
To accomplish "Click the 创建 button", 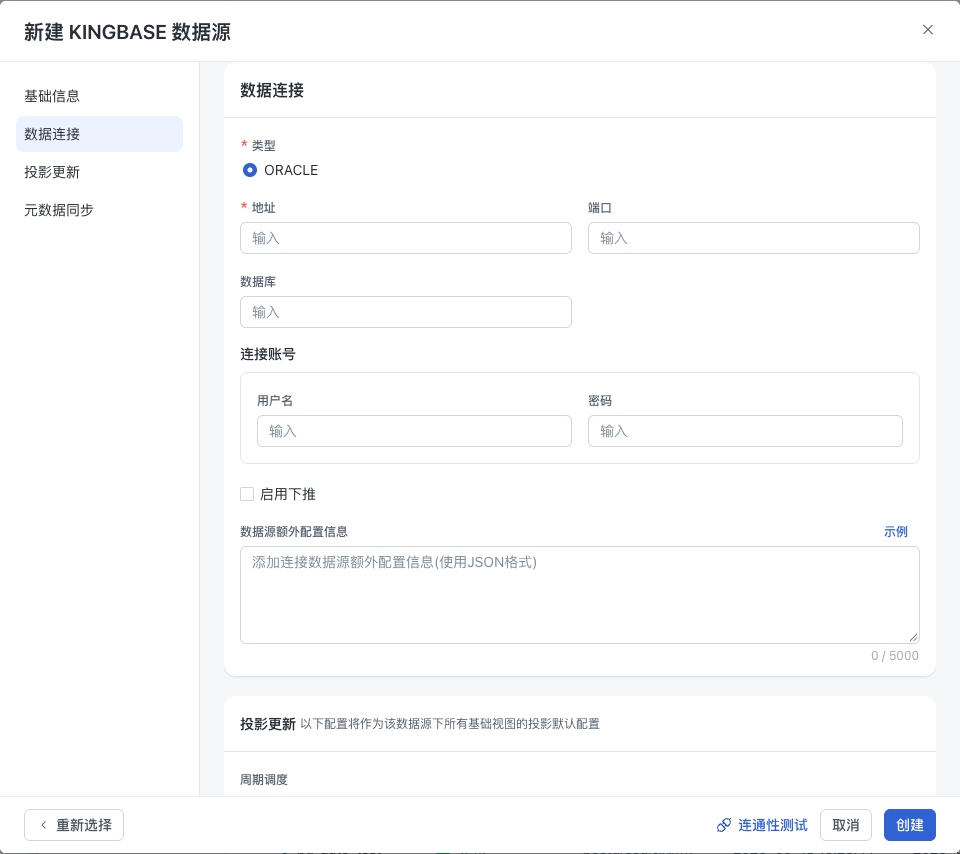I will (909, 825).
